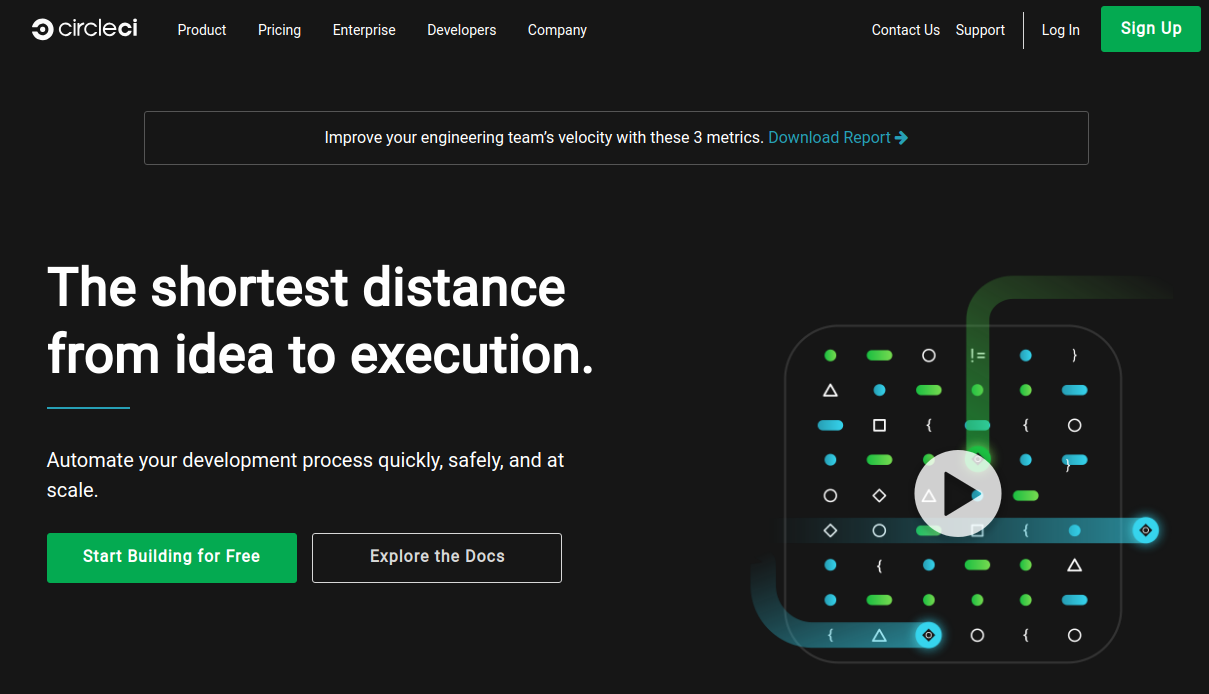The width and height of the screenshot is (1209, 694).
Task: Click the CircleCI logo
Action: (84, 29)
